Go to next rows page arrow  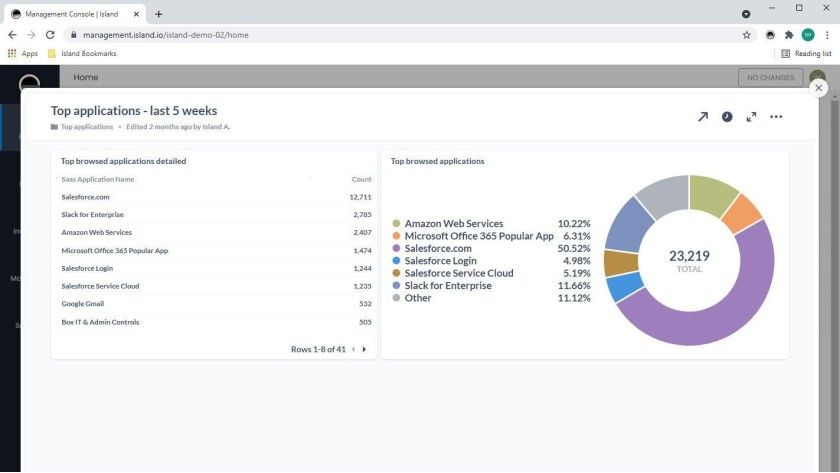tap(364, 349)
